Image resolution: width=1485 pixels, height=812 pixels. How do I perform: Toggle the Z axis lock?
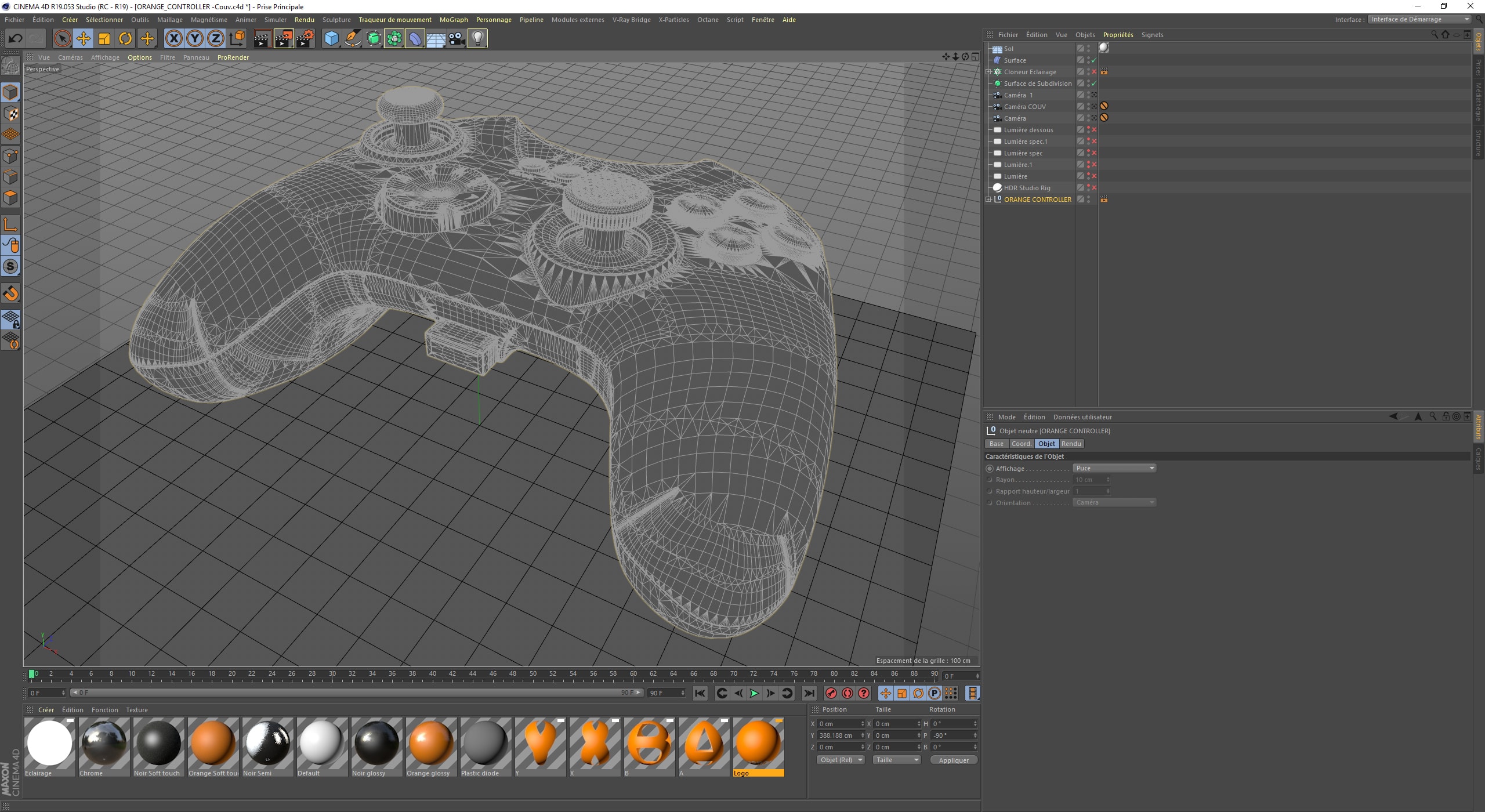click(x=216, y=39)
